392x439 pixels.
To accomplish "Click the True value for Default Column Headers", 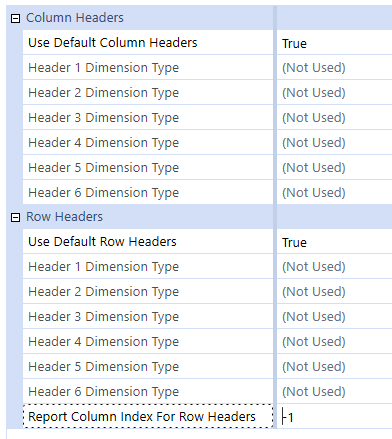I will click(294, 43).
